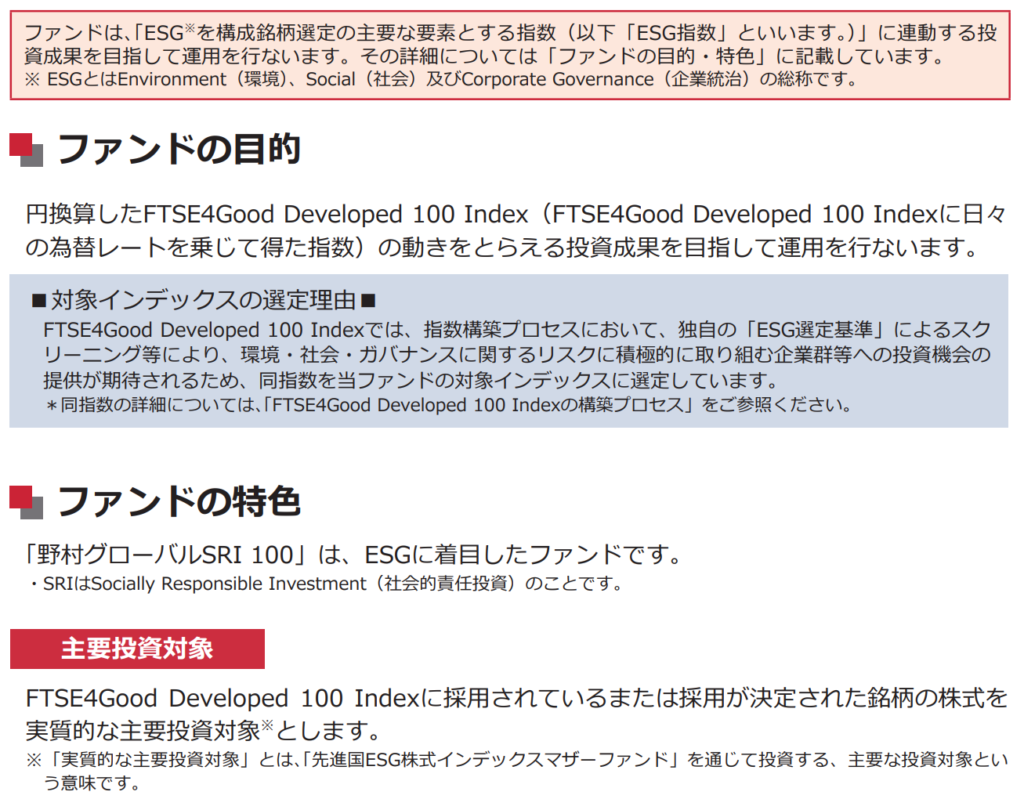Click the 「野村グローバルSRI 100」 fund name

(x=179, y=553)
